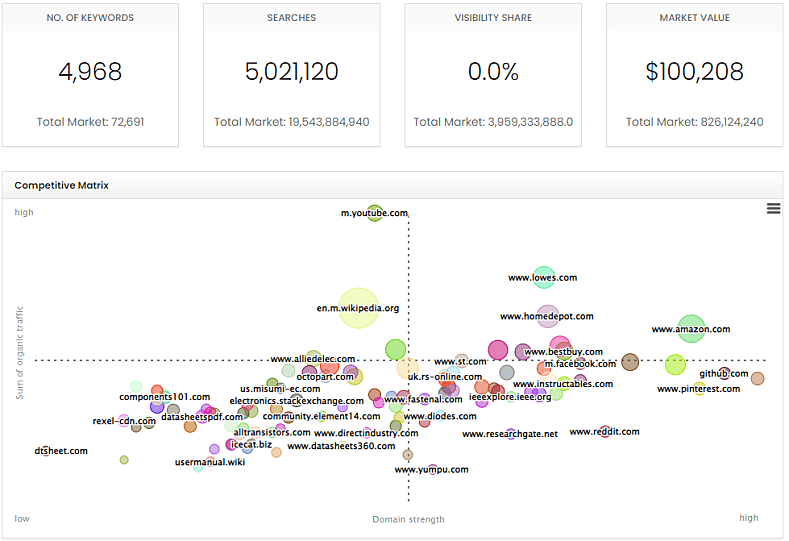This screenshot has width=789, height=541.
Task: Select the m.youtube.com bubble
Action: 374,213
